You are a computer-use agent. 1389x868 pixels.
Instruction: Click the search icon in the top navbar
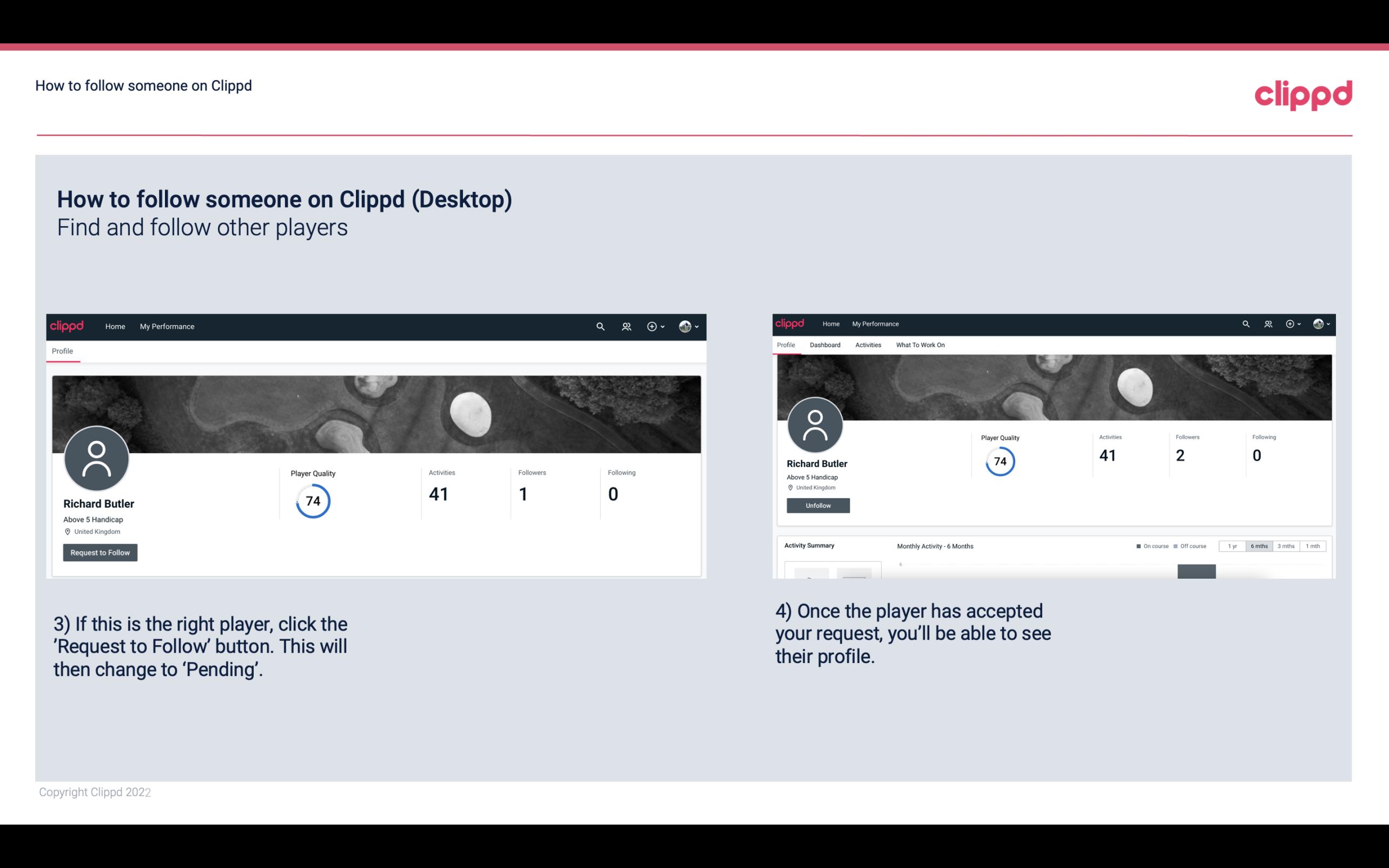point(600,326)
